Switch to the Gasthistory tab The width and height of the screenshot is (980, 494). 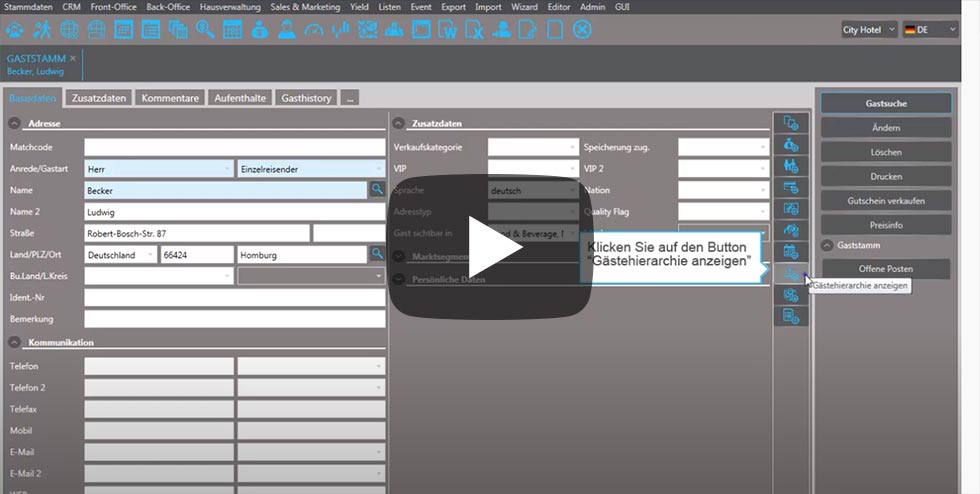point(306,98)
